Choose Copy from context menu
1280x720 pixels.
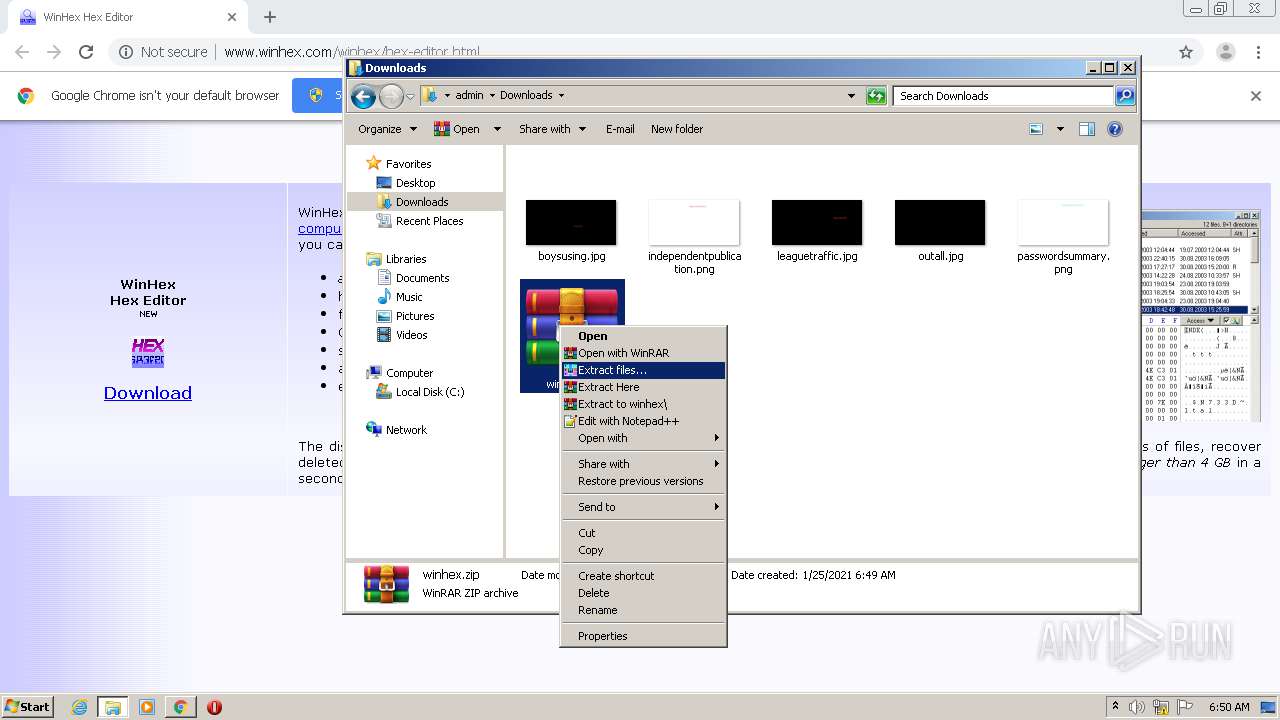[x=643, y=550]
